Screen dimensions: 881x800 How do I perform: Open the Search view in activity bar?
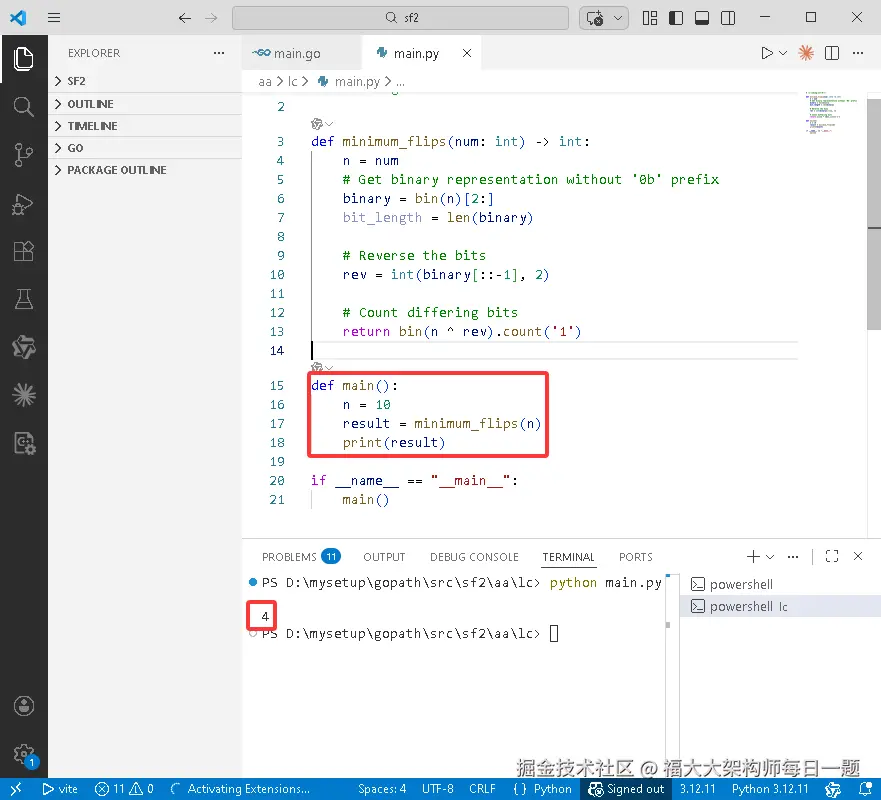pyautogui.click(x=24, y=106)
